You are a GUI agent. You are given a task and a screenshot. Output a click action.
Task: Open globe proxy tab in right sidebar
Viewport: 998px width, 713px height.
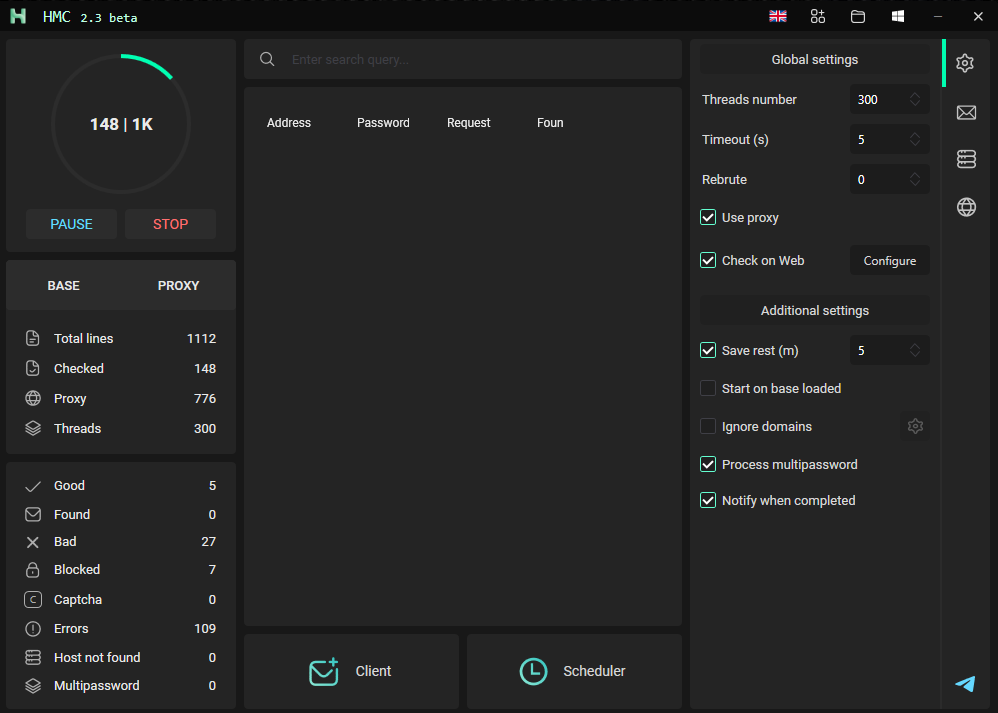pyautogui.click(x=966, y=207)
